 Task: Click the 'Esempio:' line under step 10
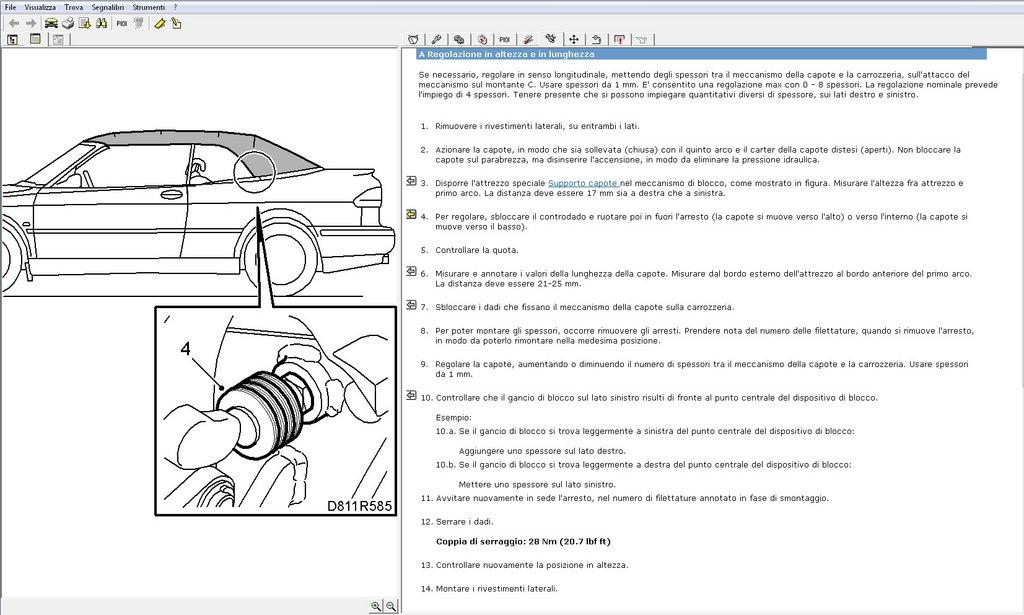point(454,418)
